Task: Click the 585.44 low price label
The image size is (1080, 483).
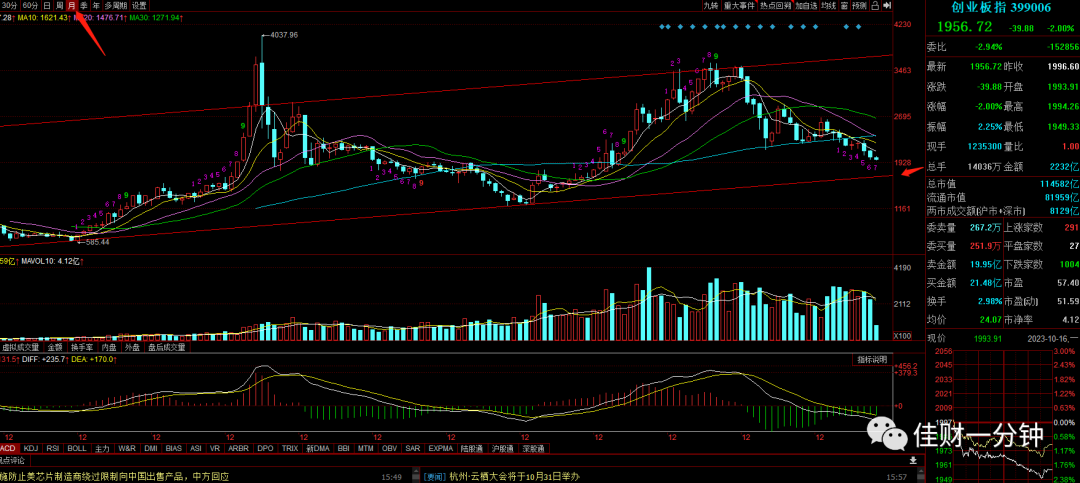Action: pos(95,242)
